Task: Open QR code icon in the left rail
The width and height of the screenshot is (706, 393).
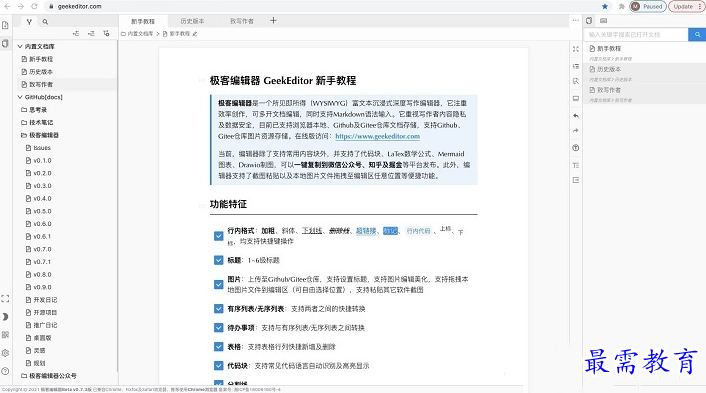Action: coord(5,335)
